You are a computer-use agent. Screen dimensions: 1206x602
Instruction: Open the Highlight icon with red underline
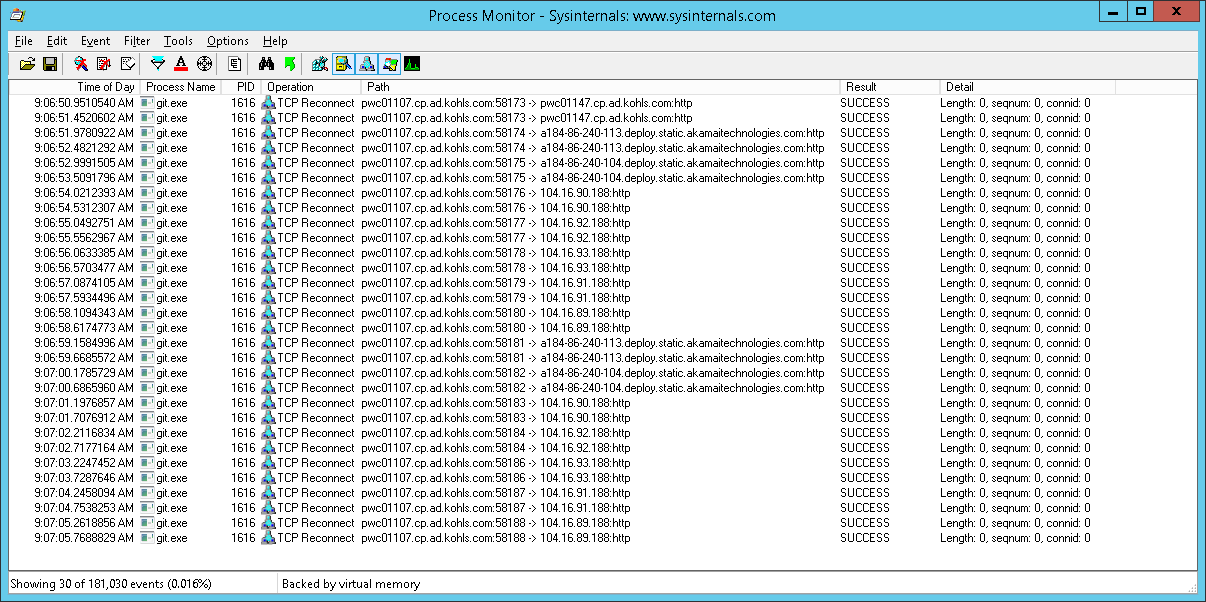tap(181, 64)
